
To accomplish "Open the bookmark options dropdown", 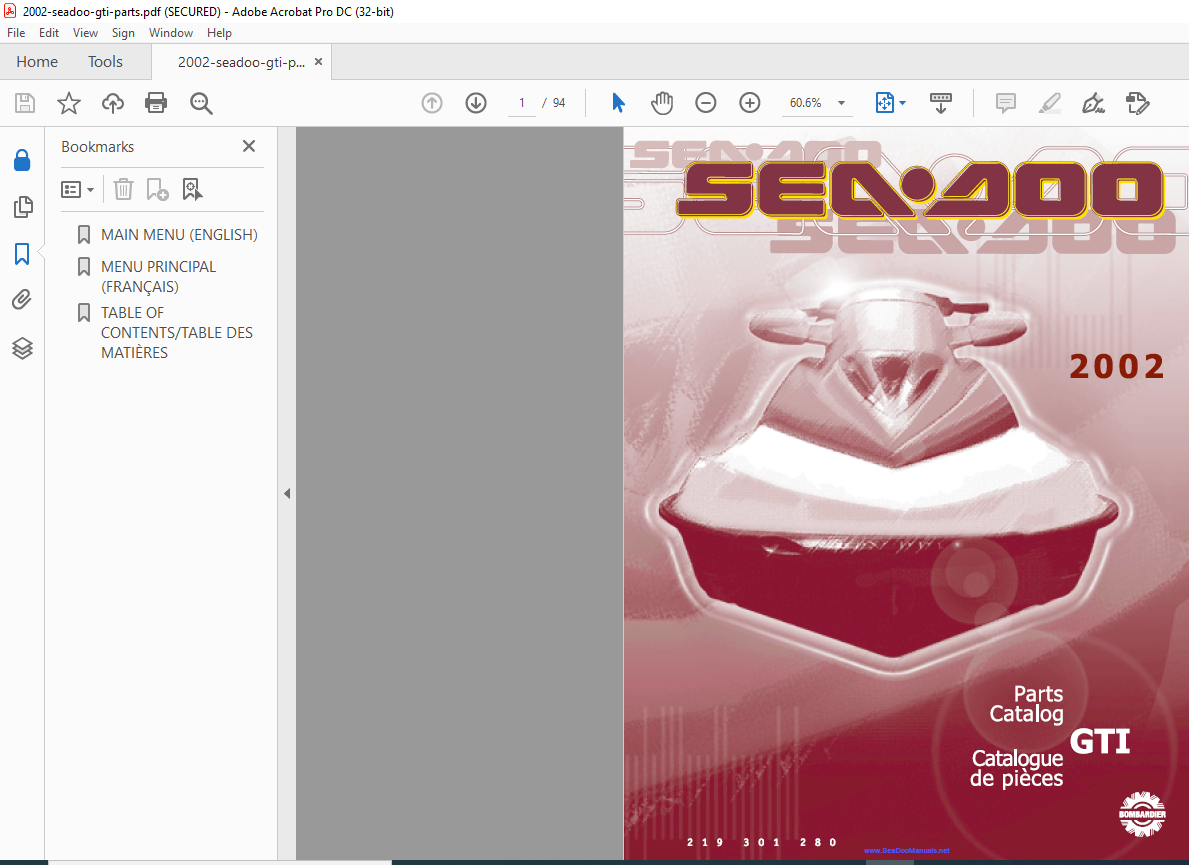I will tap(77, 189).
